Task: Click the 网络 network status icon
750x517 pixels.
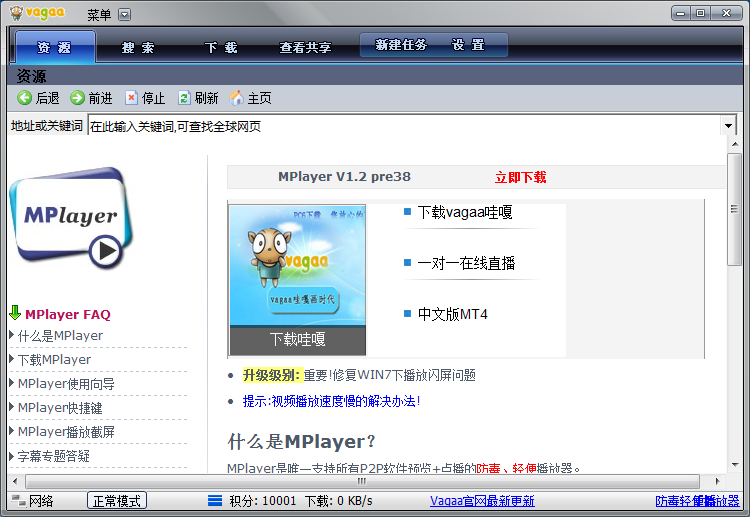Action: pos(19,501)
